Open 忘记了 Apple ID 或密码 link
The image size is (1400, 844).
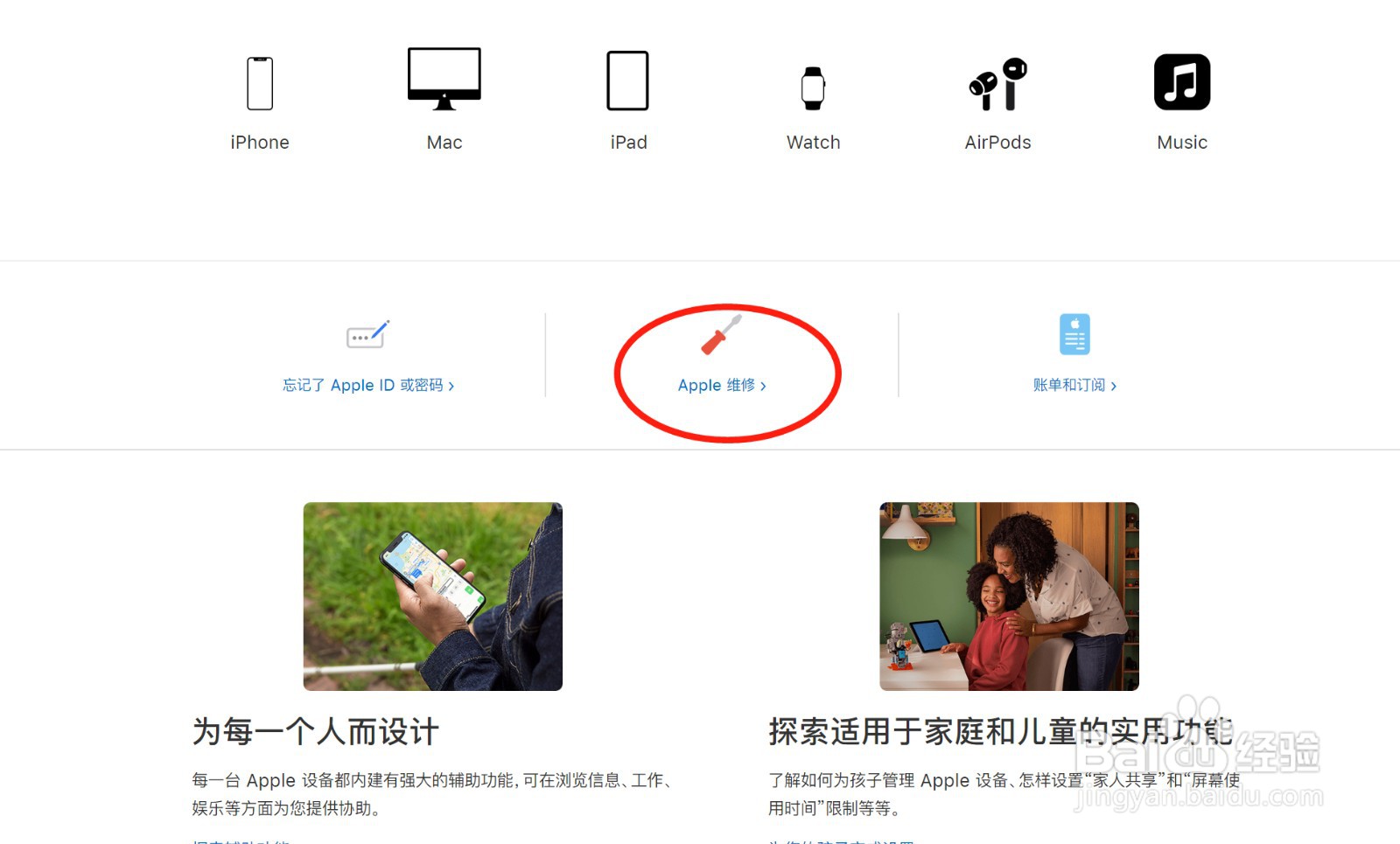click(x=368, y=385)
